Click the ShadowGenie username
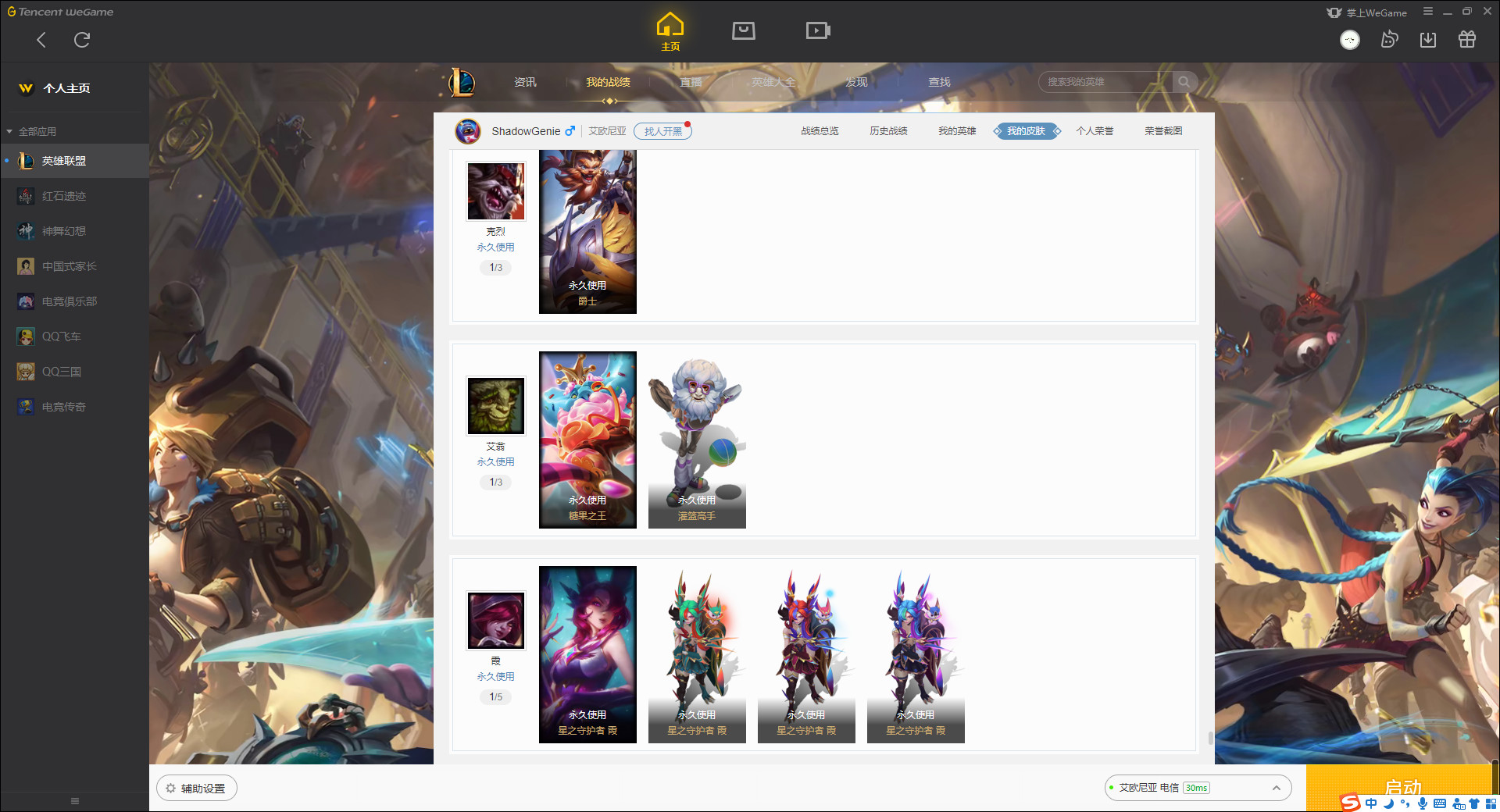This screenshot has width=1500, height=812. (526, 131)
